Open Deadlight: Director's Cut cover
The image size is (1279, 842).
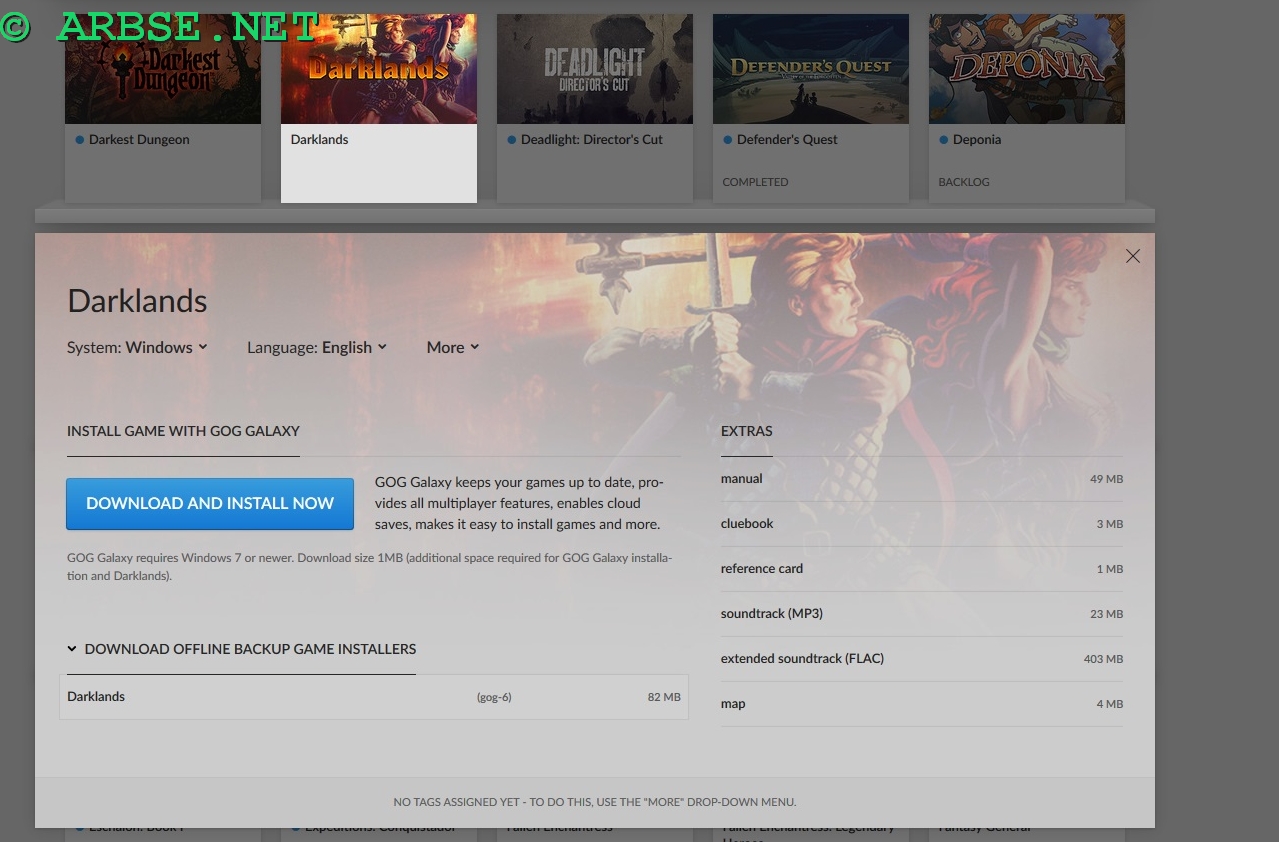coord(595,69)
